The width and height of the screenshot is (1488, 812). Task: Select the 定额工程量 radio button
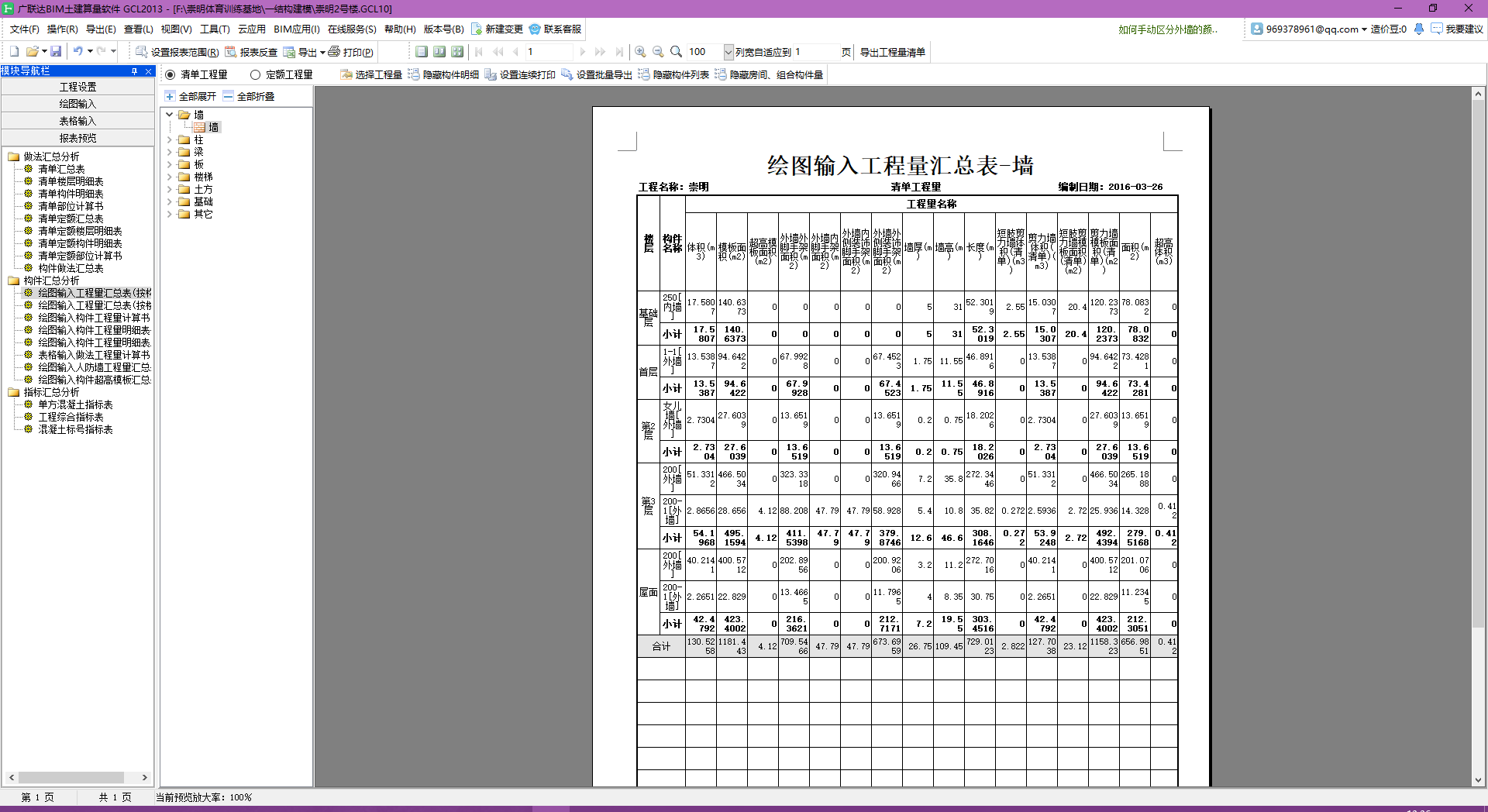point(255,74)
